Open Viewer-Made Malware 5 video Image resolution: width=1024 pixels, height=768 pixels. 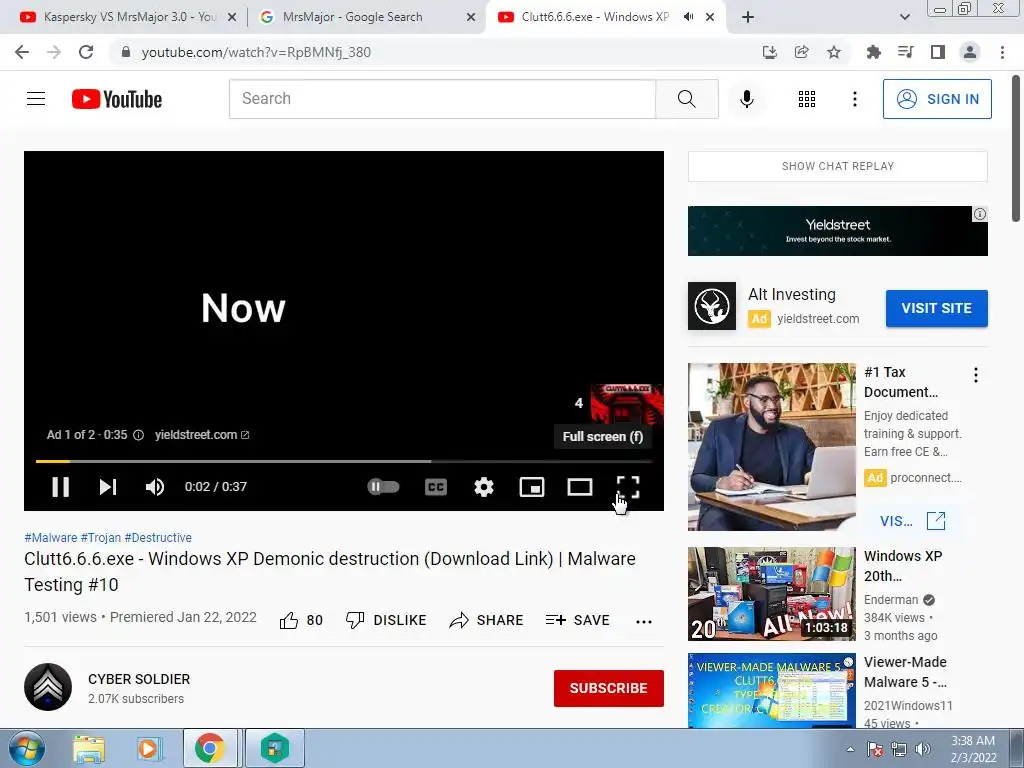click(772, 691)
